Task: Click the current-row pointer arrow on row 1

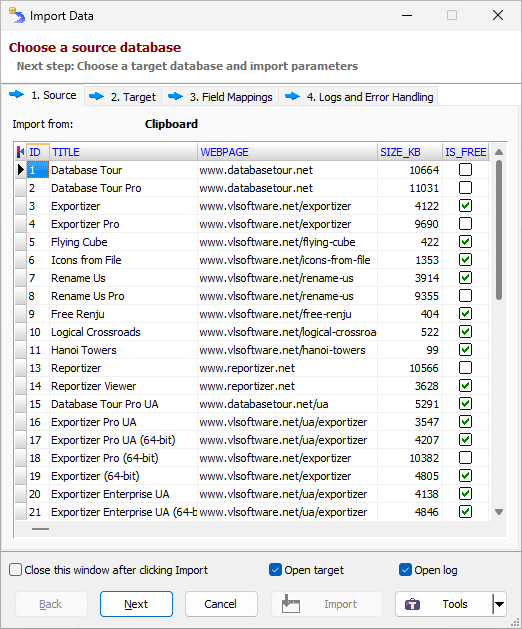Action: (x=20, y=170)
